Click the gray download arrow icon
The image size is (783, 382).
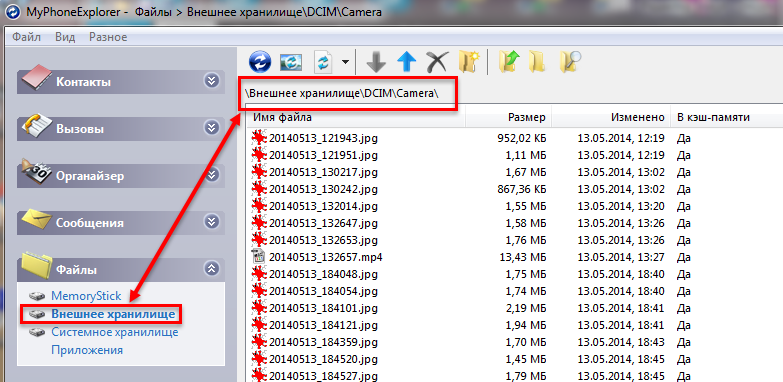tap(376, 62)
